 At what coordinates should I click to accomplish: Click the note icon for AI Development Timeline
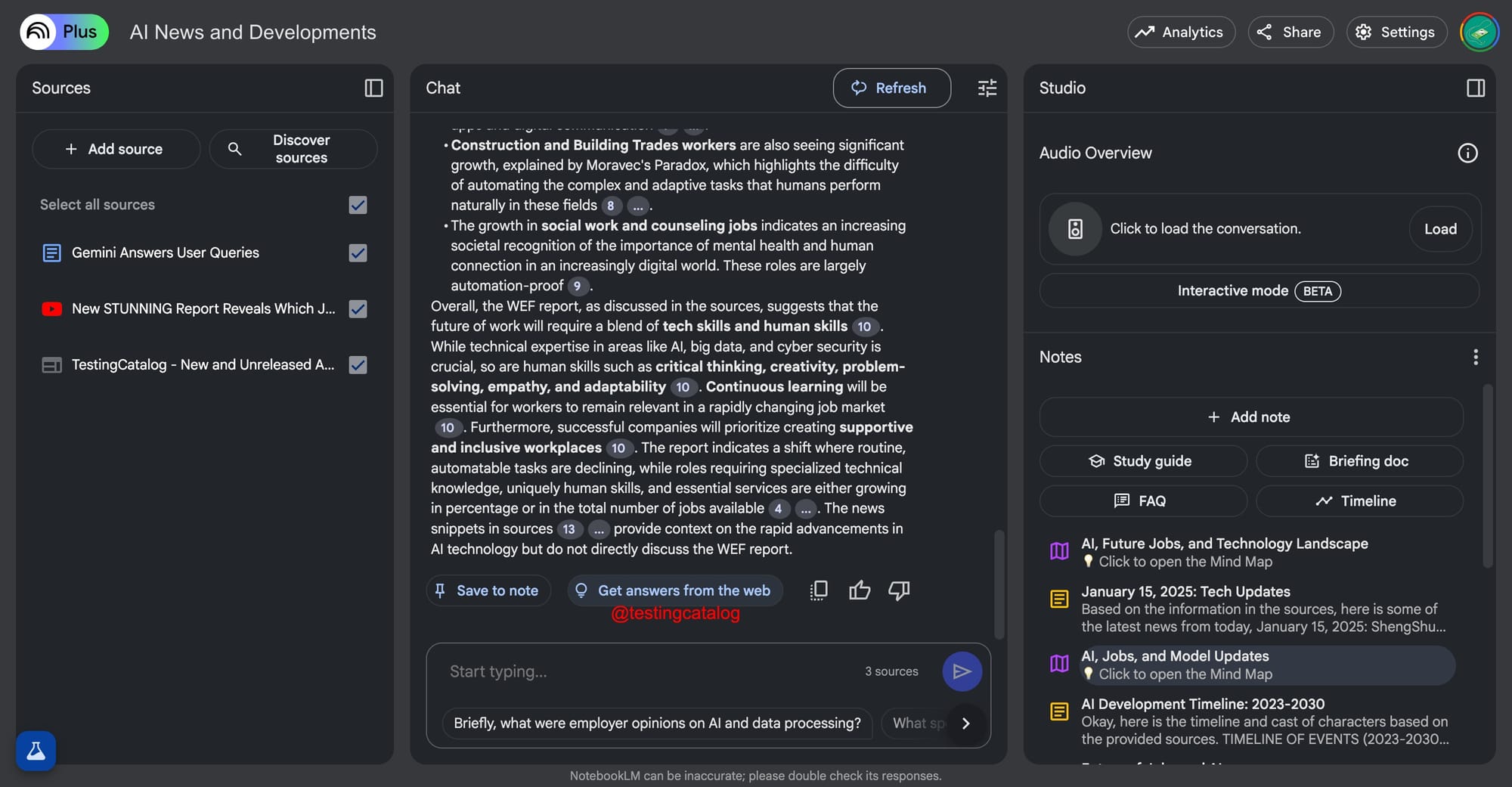[x=1059, y=711]
